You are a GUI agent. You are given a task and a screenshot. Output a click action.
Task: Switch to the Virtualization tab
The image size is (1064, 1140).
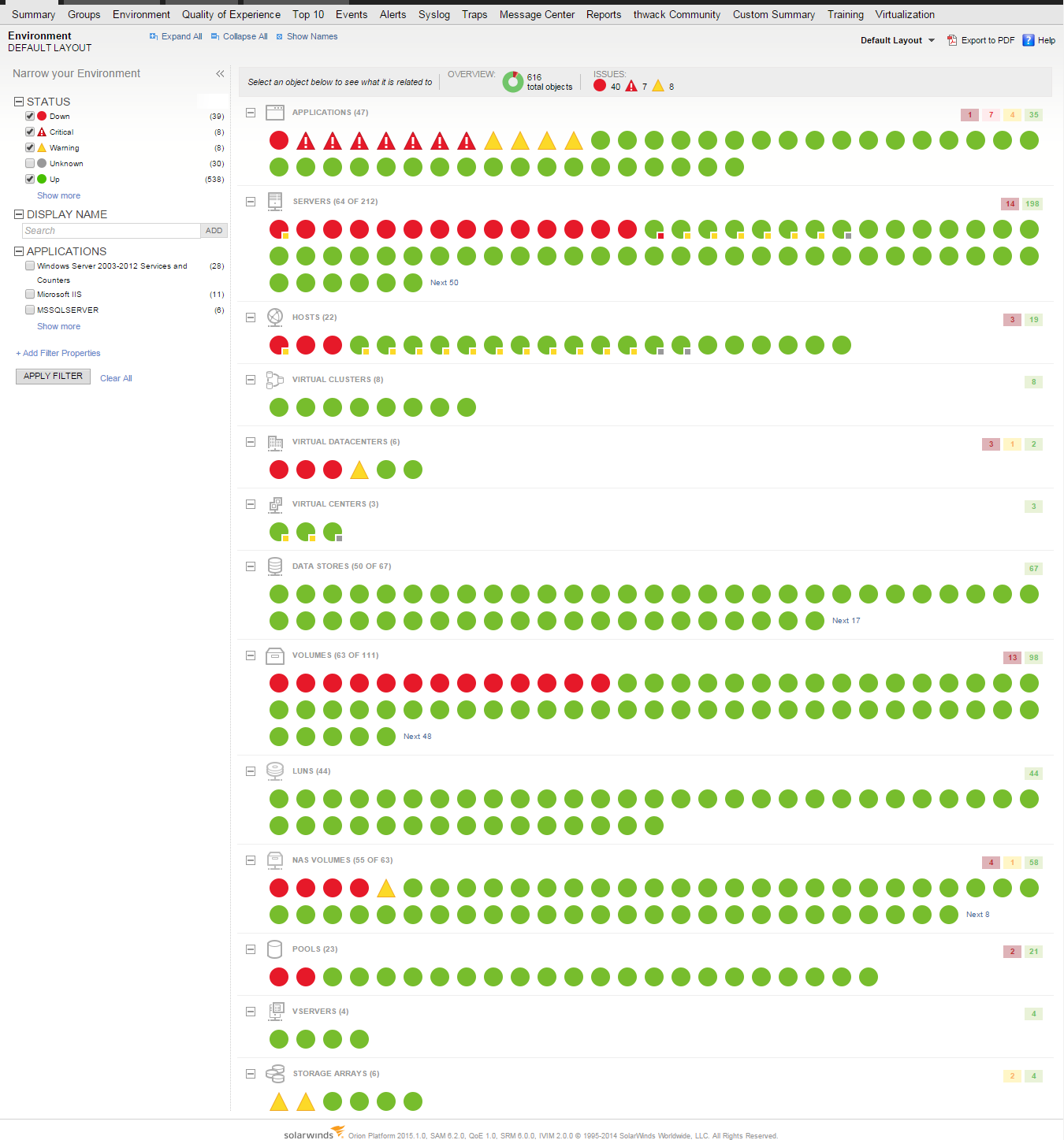[905, 13]
